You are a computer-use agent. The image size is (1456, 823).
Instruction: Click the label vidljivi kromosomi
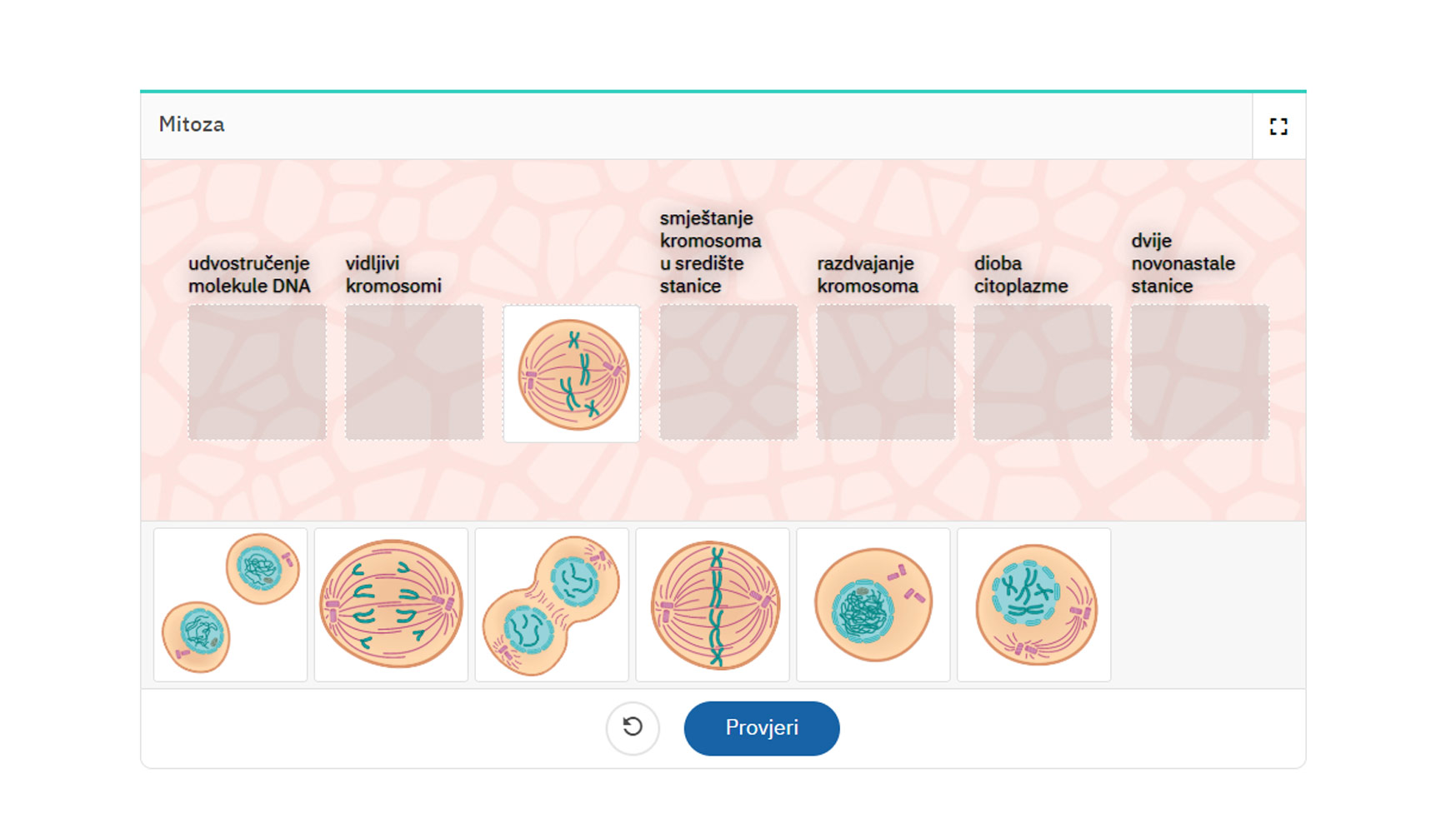[393, 275]
